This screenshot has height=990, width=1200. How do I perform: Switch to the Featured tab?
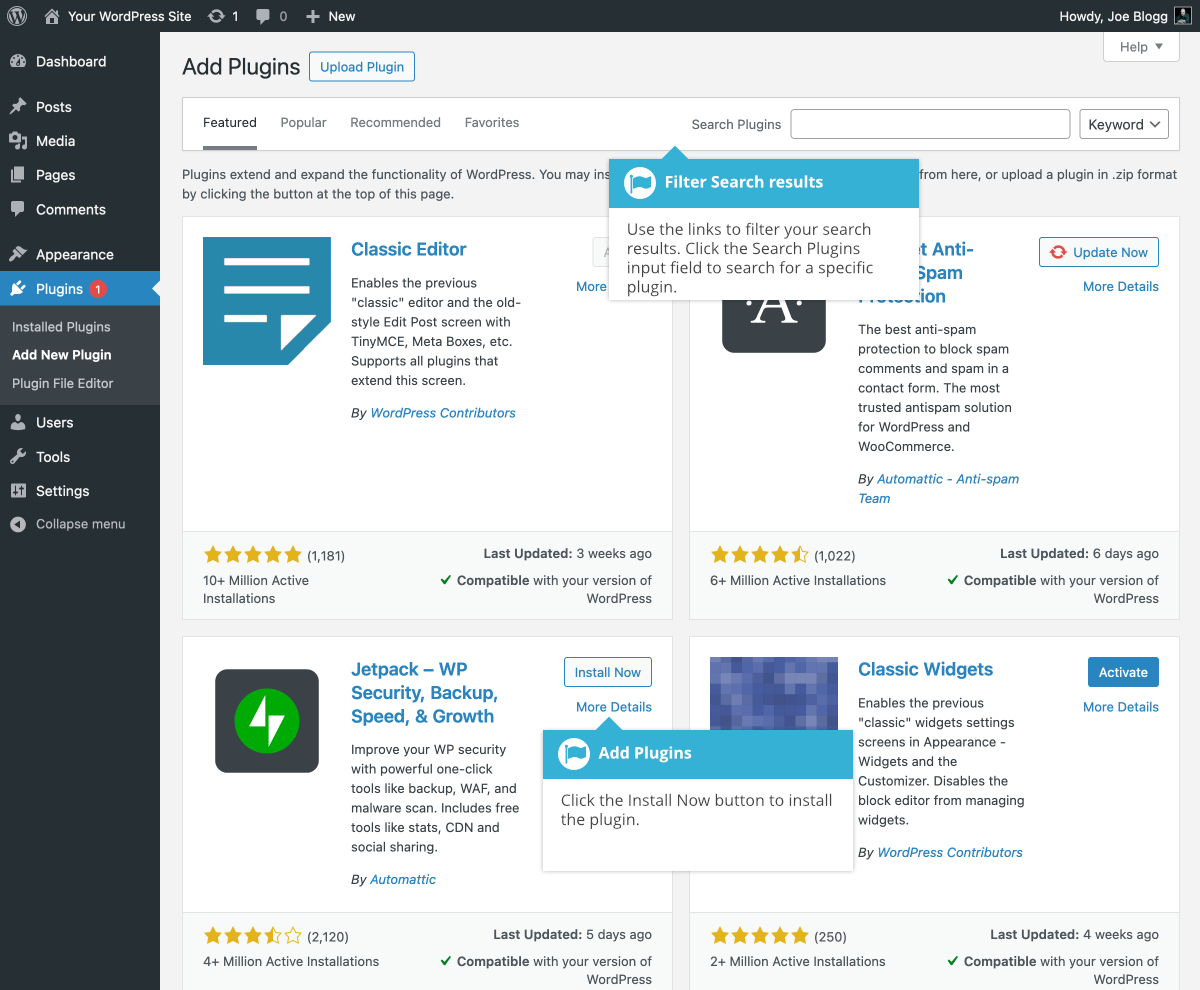[230, 123]
